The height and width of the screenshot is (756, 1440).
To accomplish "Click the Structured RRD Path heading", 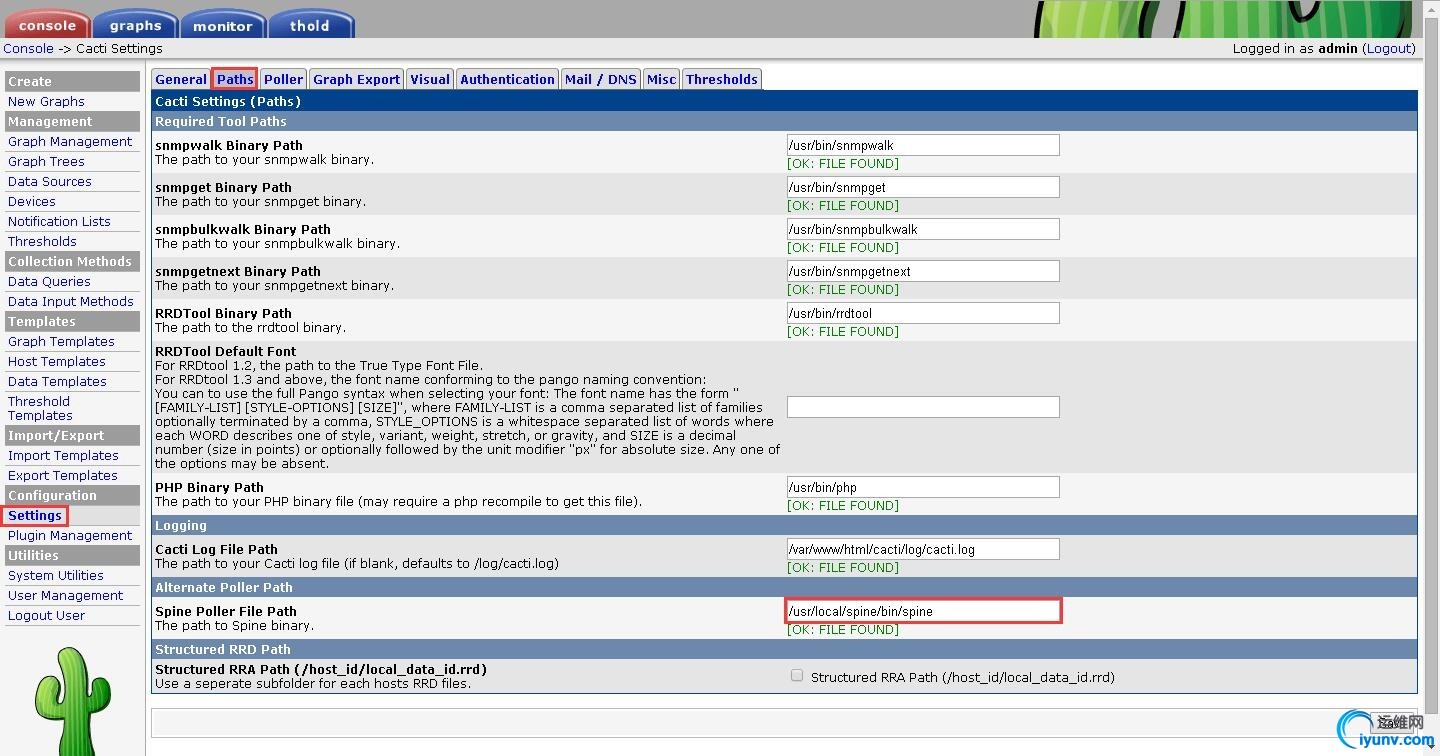I will (223, 649).
